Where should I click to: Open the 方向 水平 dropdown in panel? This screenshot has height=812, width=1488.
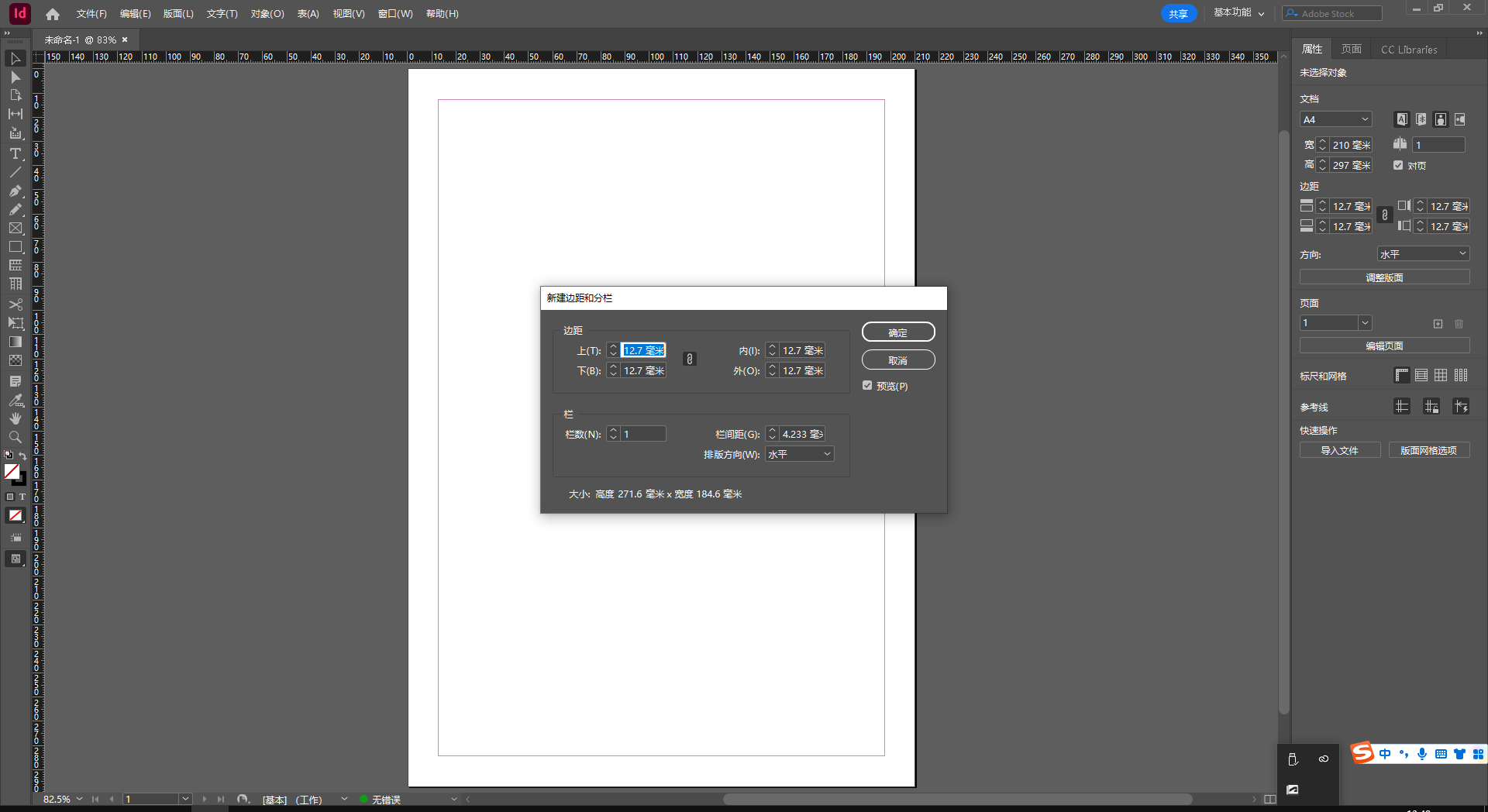click(x=1423, y=254)
